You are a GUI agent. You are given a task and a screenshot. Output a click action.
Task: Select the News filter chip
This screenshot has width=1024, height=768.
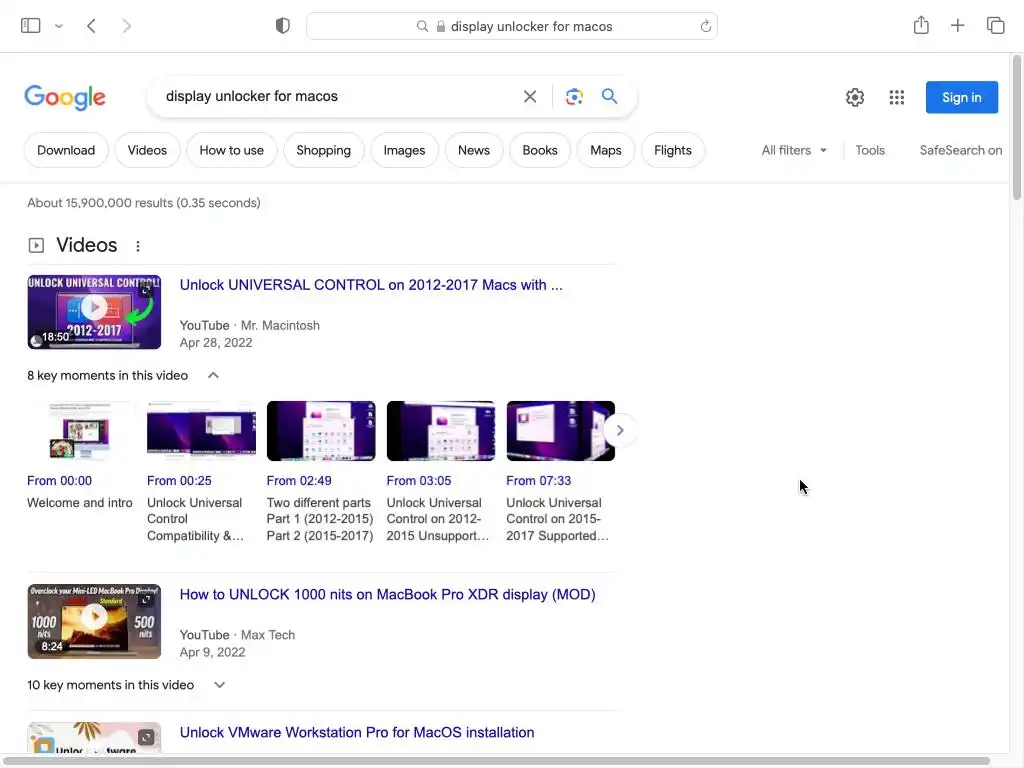point(473,150)
